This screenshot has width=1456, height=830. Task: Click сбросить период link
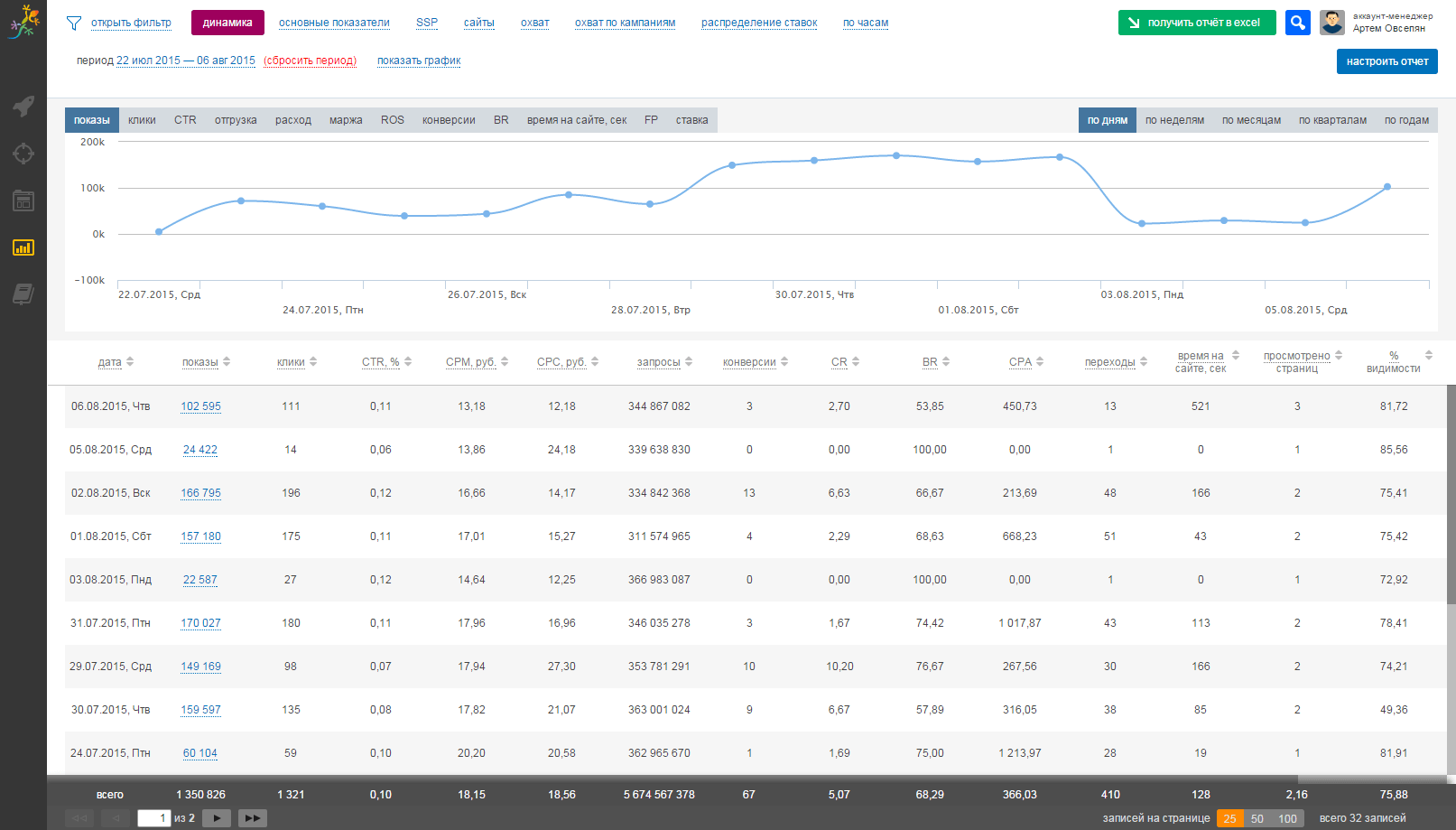[x=310, y=61]
